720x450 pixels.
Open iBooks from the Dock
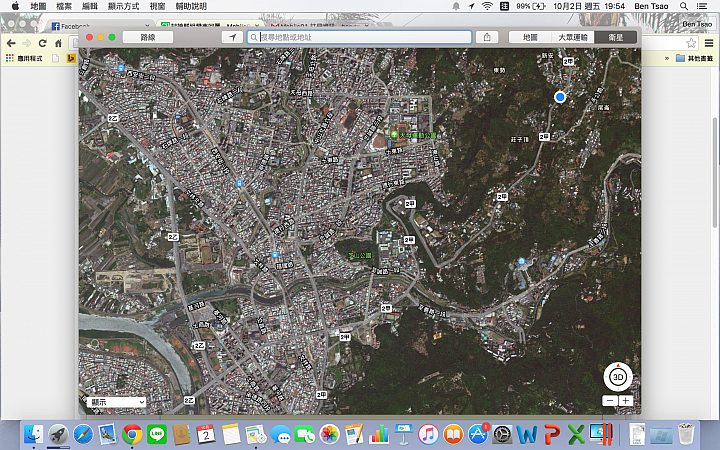click(453, 434)
